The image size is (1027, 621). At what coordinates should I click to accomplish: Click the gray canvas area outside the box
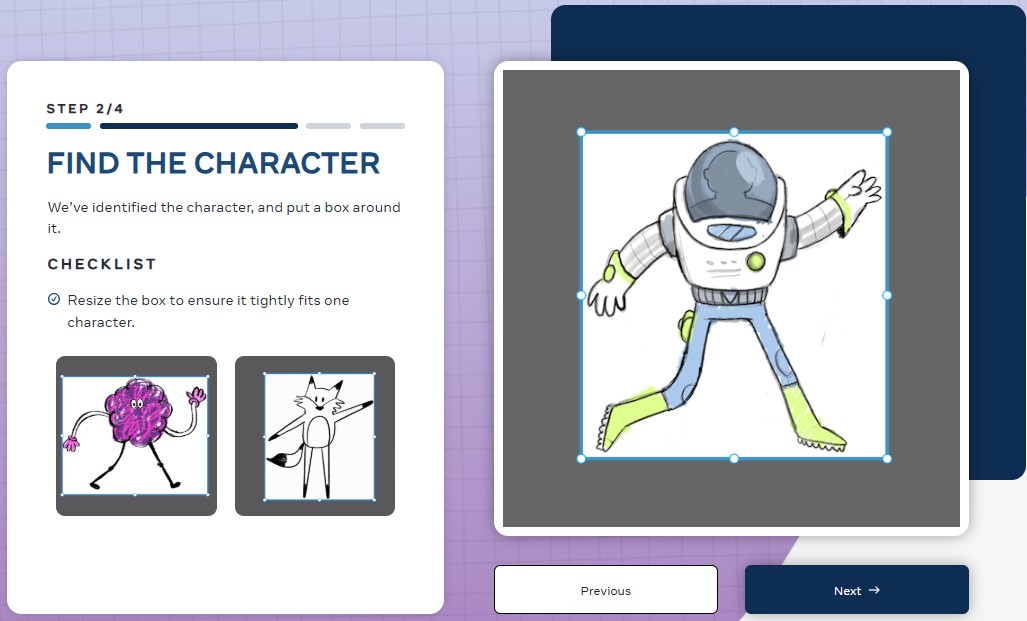(x=732, y=493)
